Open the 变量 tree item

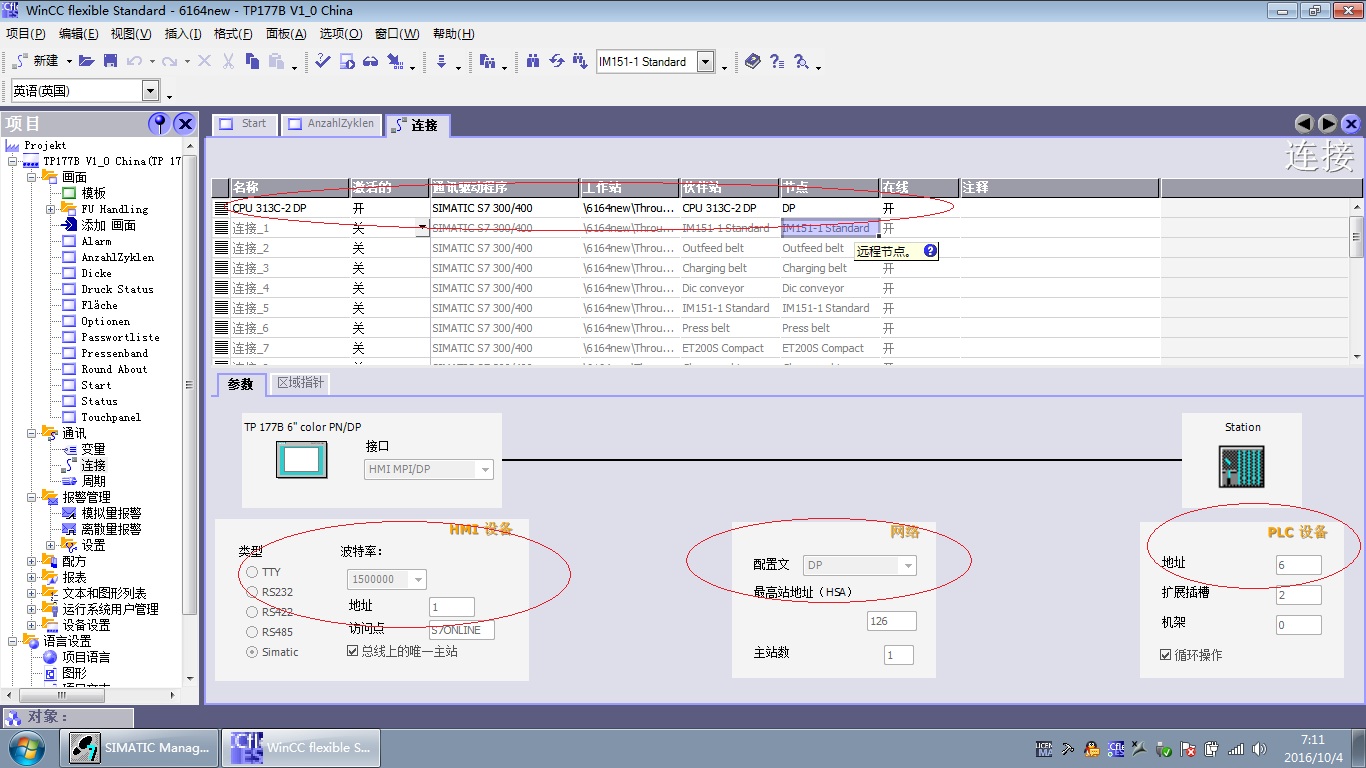click(x=93, y=449)
